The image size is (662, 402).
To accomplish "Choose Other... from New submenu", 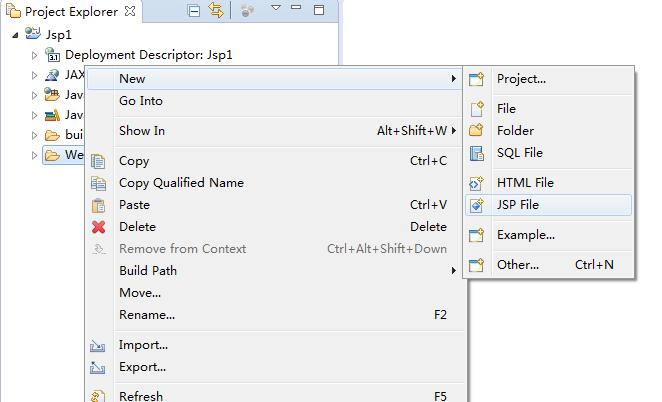I will coord(517,265).
